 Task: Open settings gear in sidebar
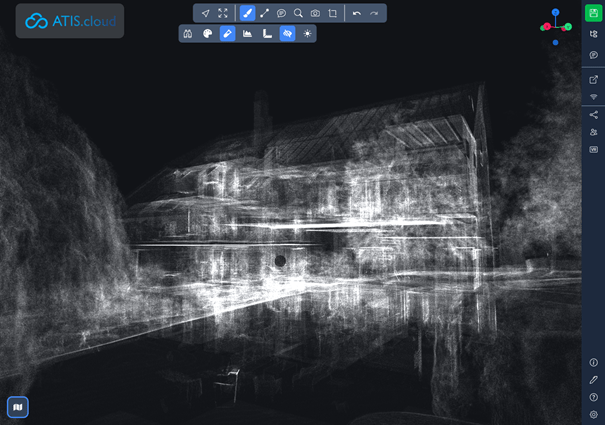coord(594,414)
